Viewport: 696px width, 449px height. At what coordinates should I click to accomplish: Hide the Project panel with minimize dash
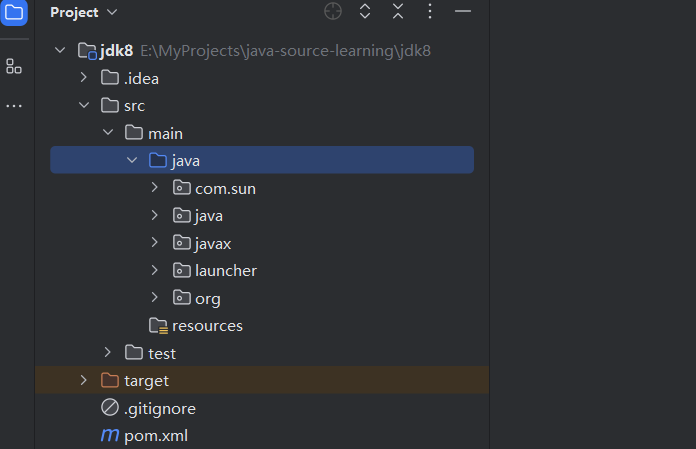[x=462, y=12]
